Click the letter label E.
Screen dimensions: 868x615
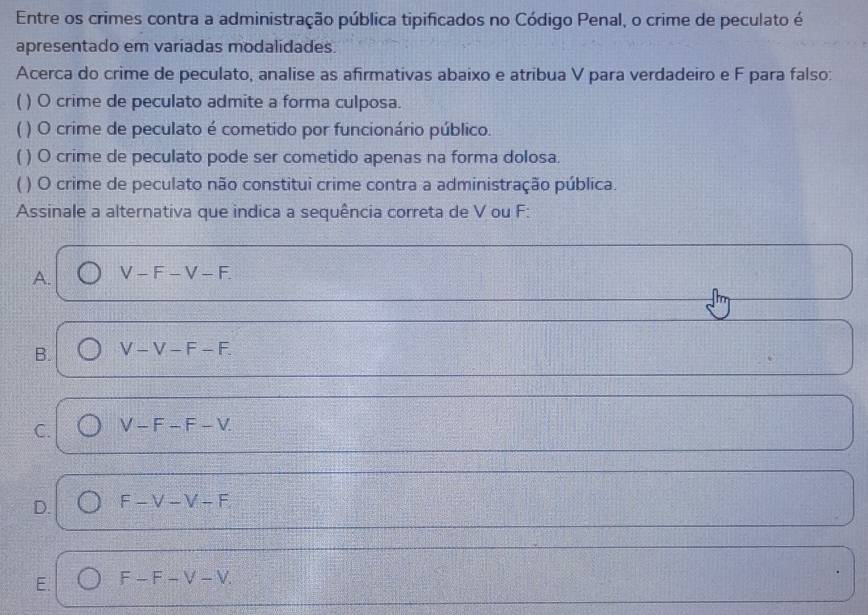coord(41,584)
